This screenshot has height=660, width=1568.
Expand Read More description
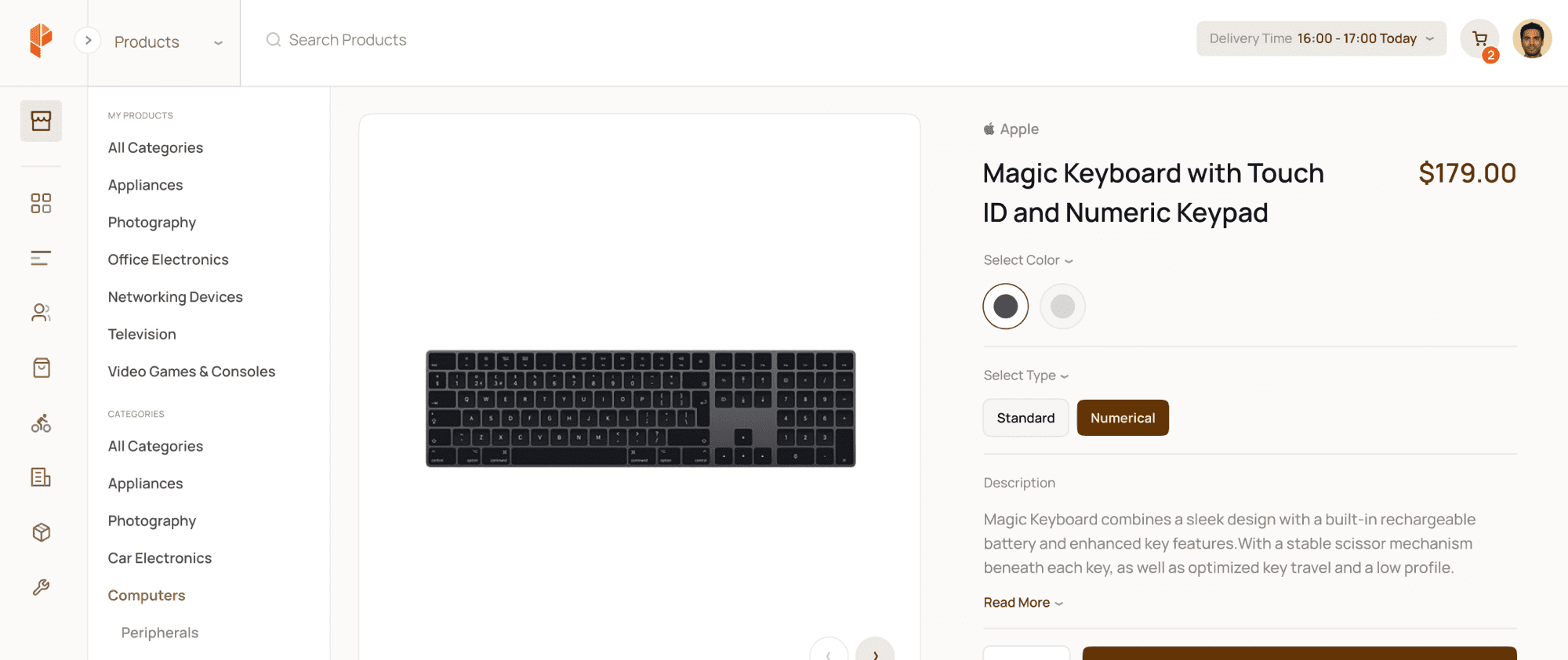[x=1022, y=603]
